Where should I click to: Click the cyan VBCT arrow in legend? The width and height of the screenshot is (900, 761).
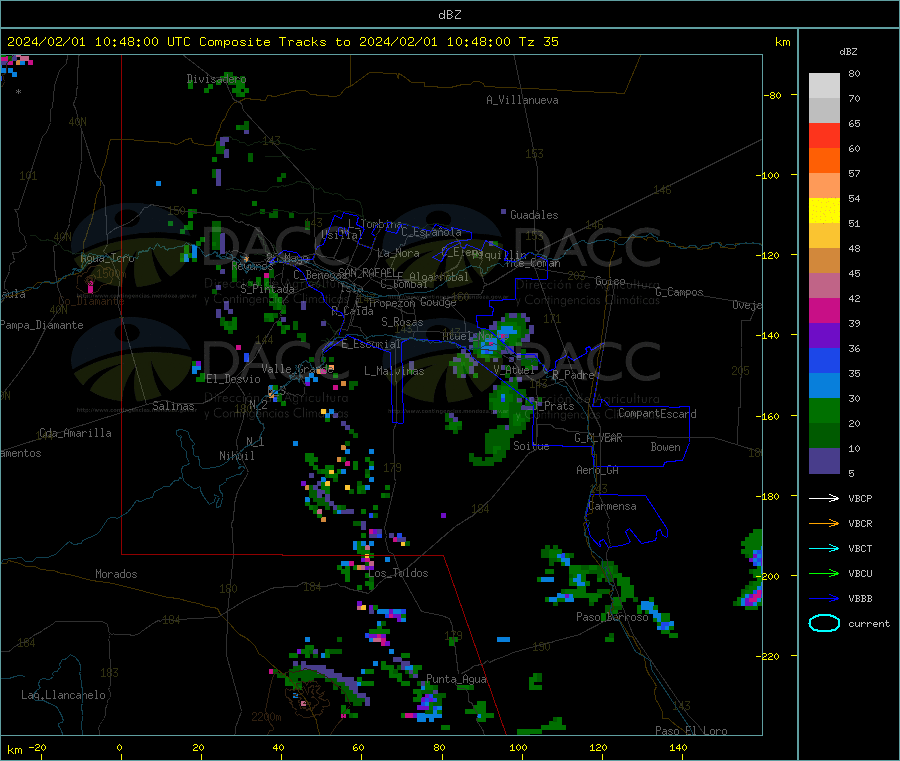pos(824,548)
